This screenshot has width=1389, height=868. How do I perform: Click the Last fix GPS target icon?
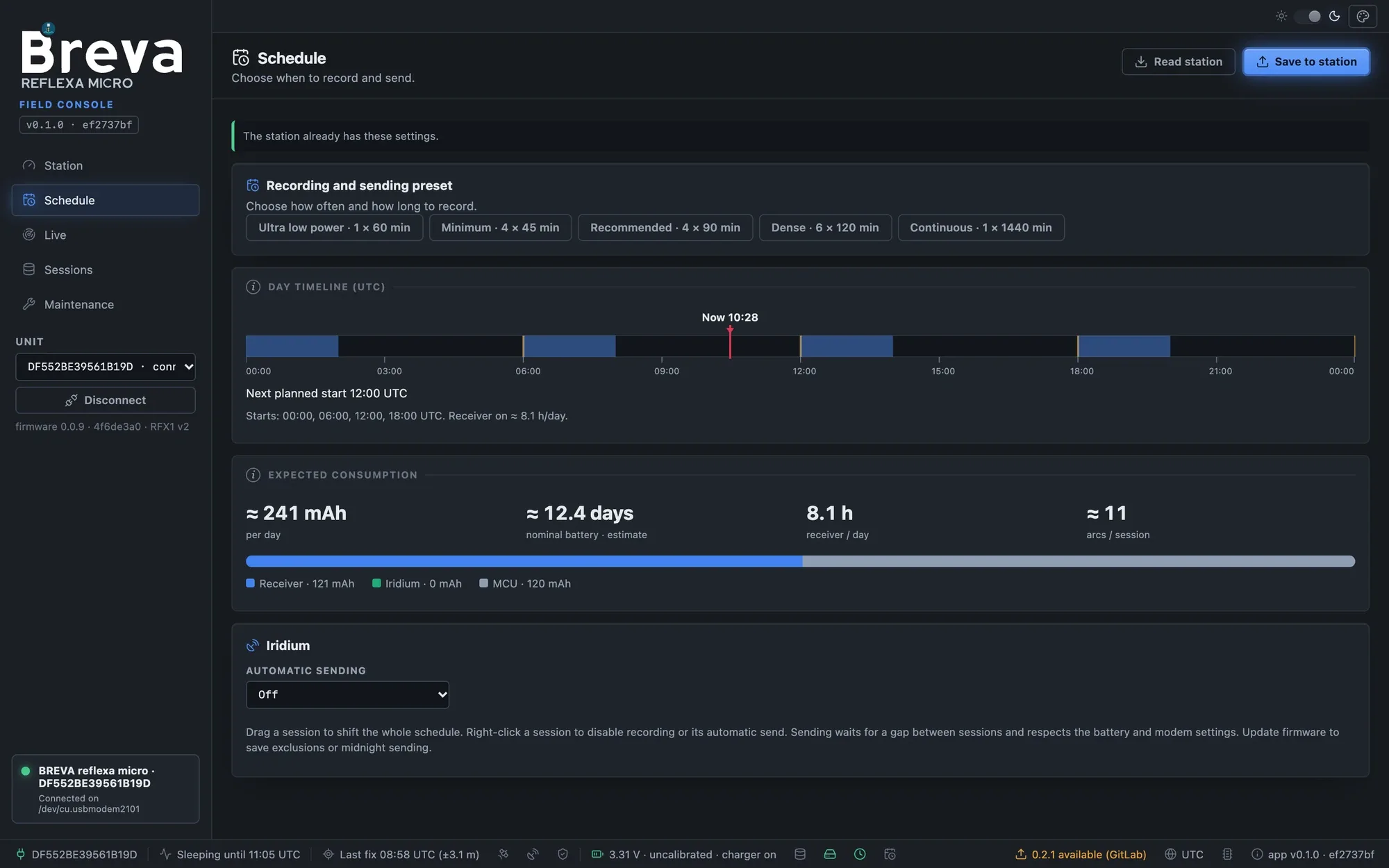328,854
